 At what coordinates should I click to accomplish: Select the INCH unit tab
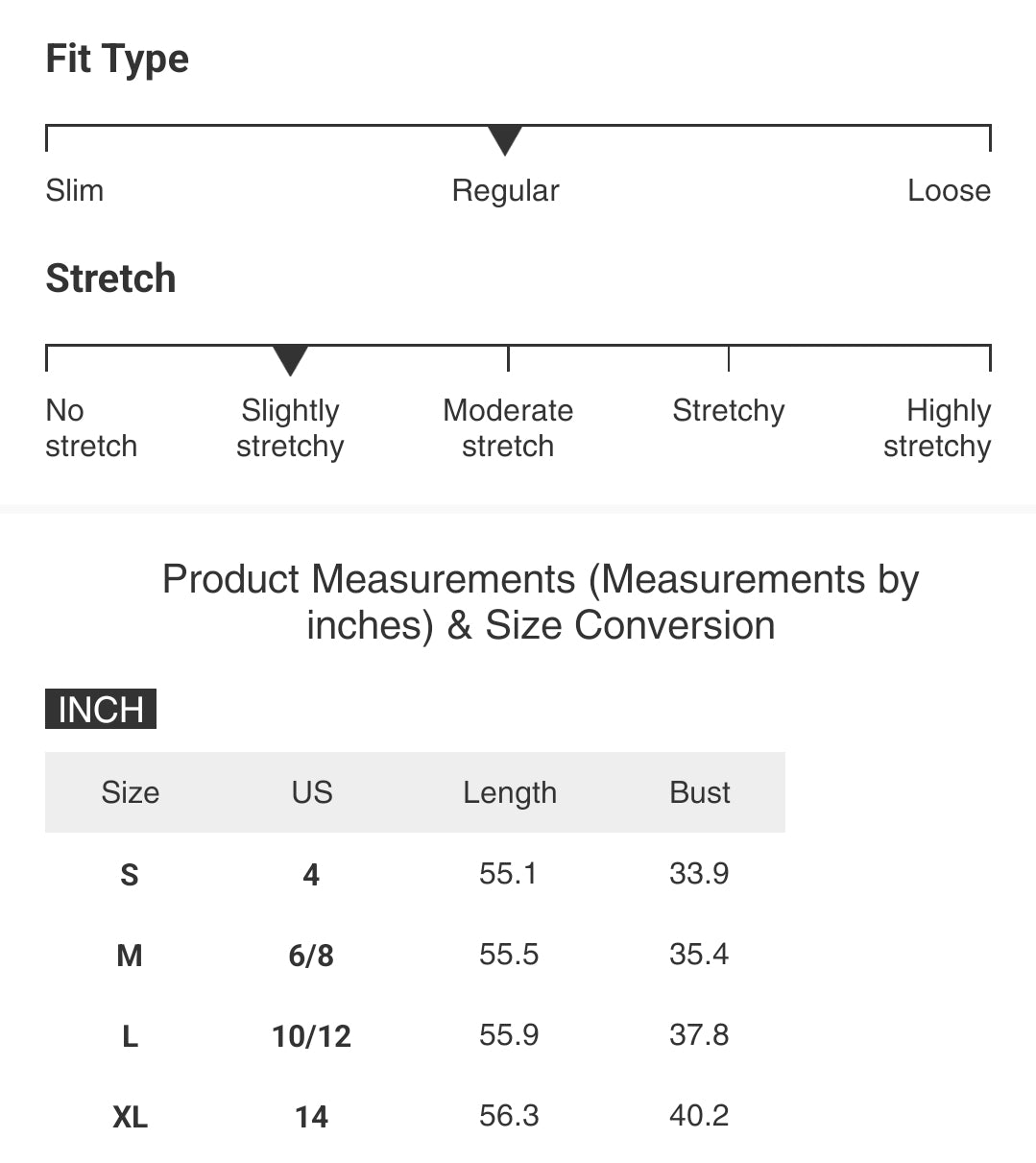101,709
